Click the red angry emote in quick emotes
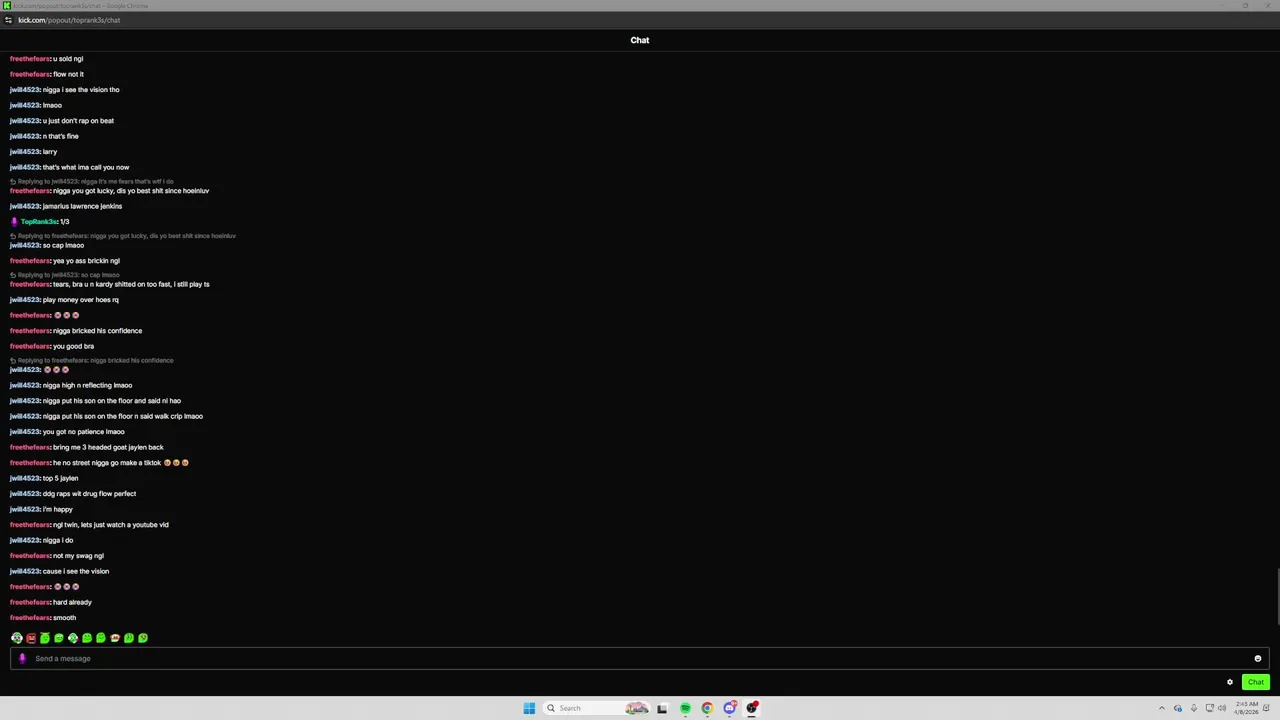The width and height of the screenshot is (1280, 720). [x=31, y=638]
